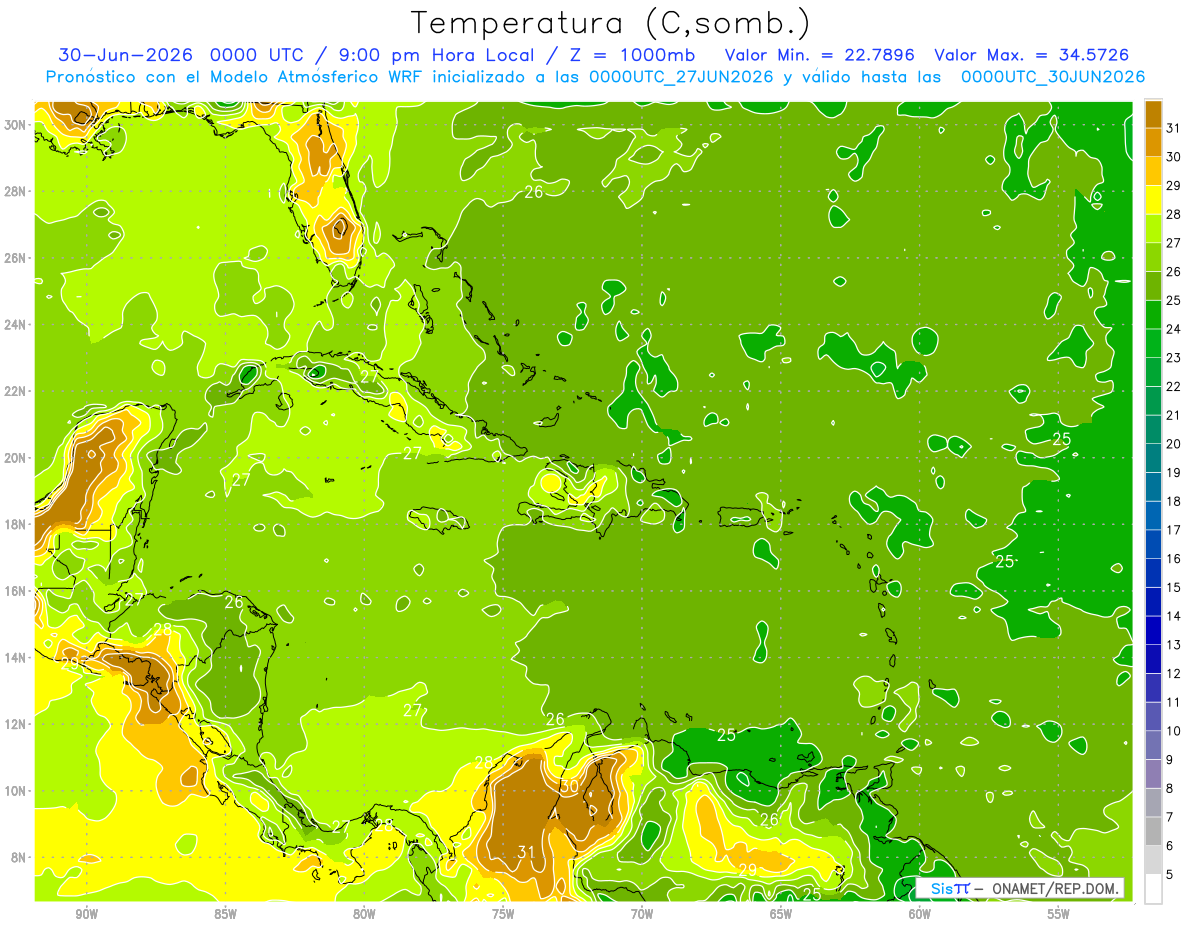Click the color bar value label 9
This screenshot has height=927, width=1200.
tap(1170, 759)
